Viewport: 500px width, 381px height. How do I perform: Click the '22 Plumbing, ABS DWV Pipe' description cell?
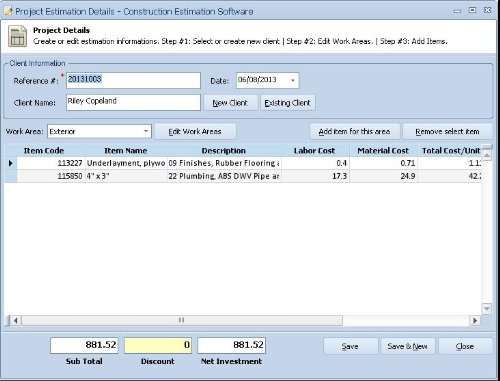click(224, 176)
